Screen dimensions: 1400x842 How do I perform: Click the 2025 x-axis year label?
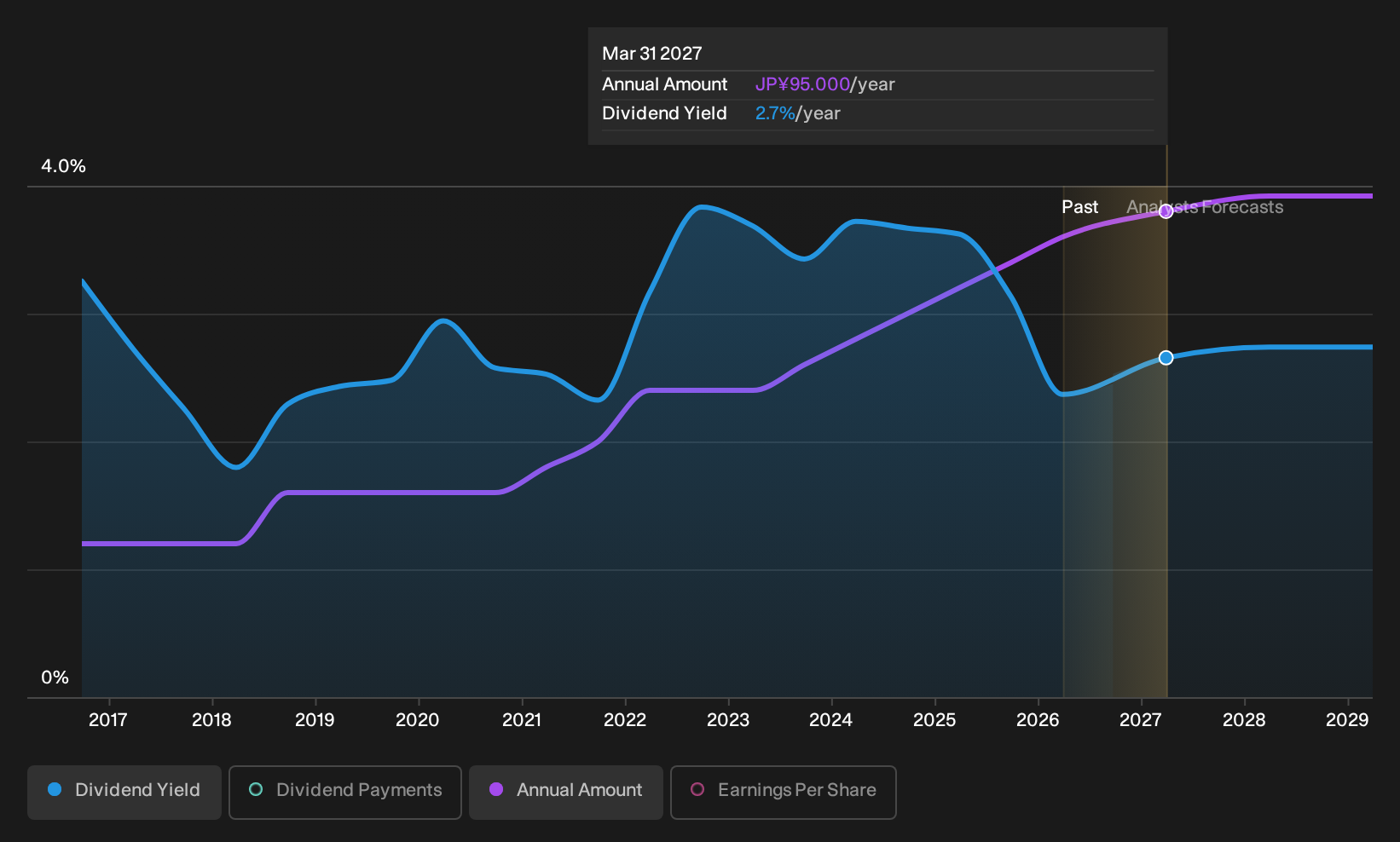[934, 720]
